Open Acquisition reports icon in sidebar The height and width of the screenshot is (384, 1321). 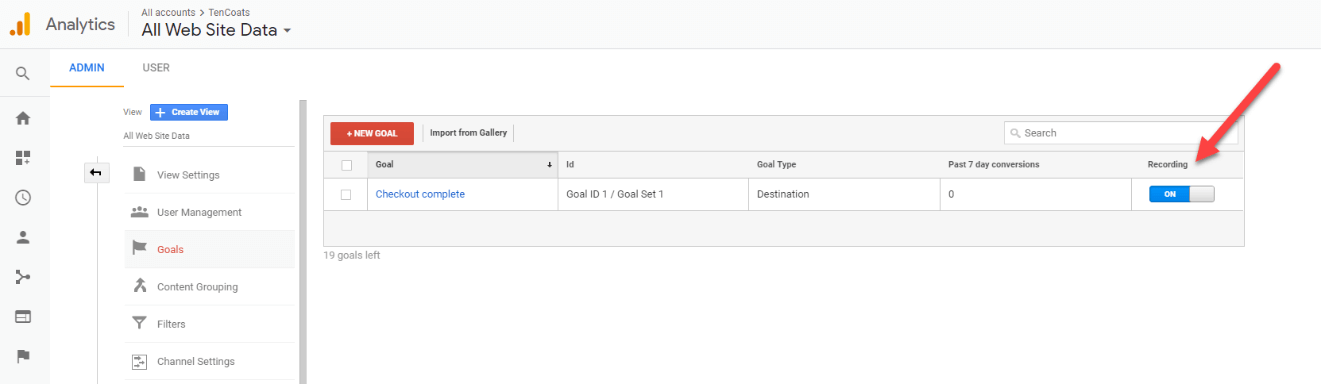click(22, 277)
